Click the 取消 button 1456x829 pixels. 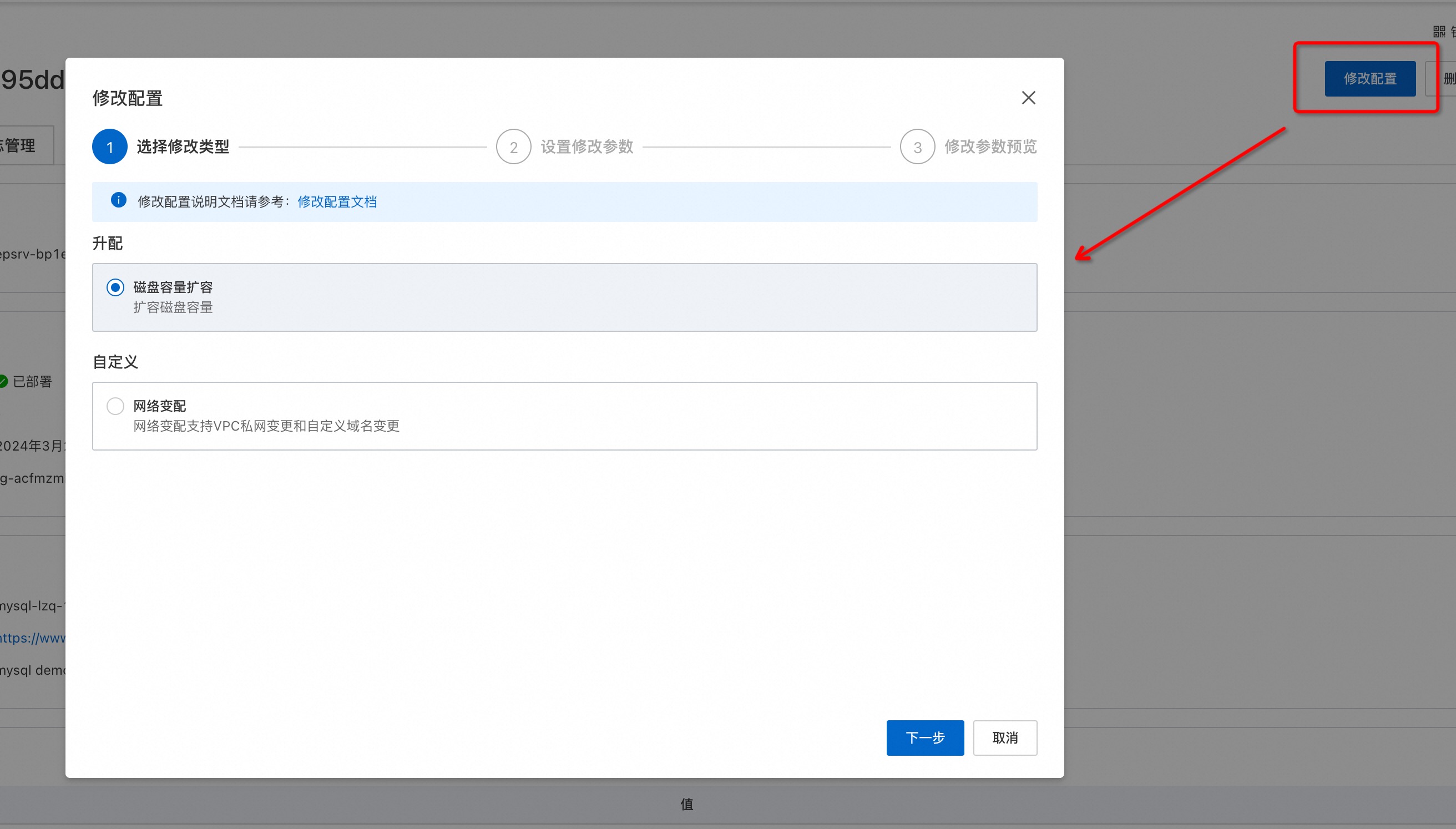1005,738
